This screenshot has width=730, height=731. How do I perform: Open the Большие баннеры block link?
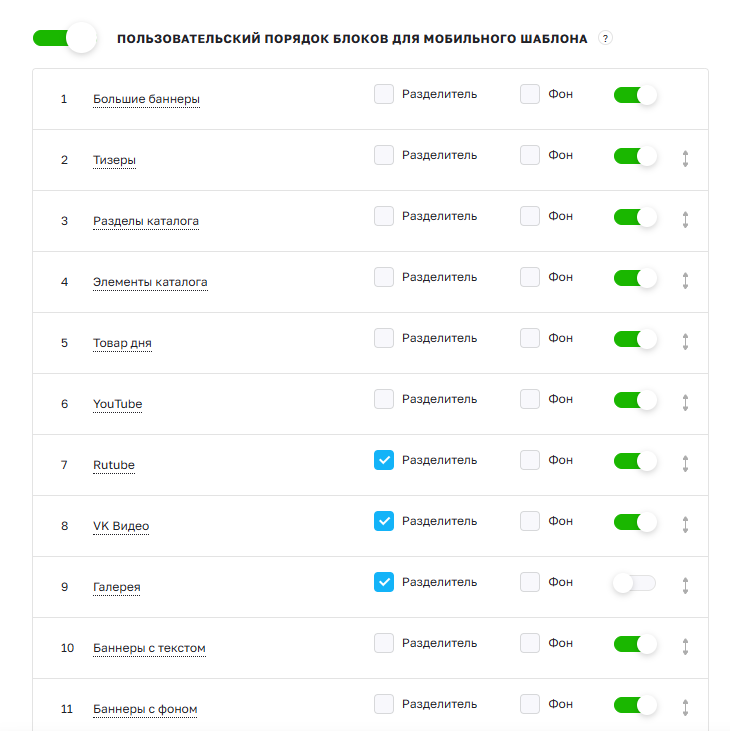click(146, 99)
